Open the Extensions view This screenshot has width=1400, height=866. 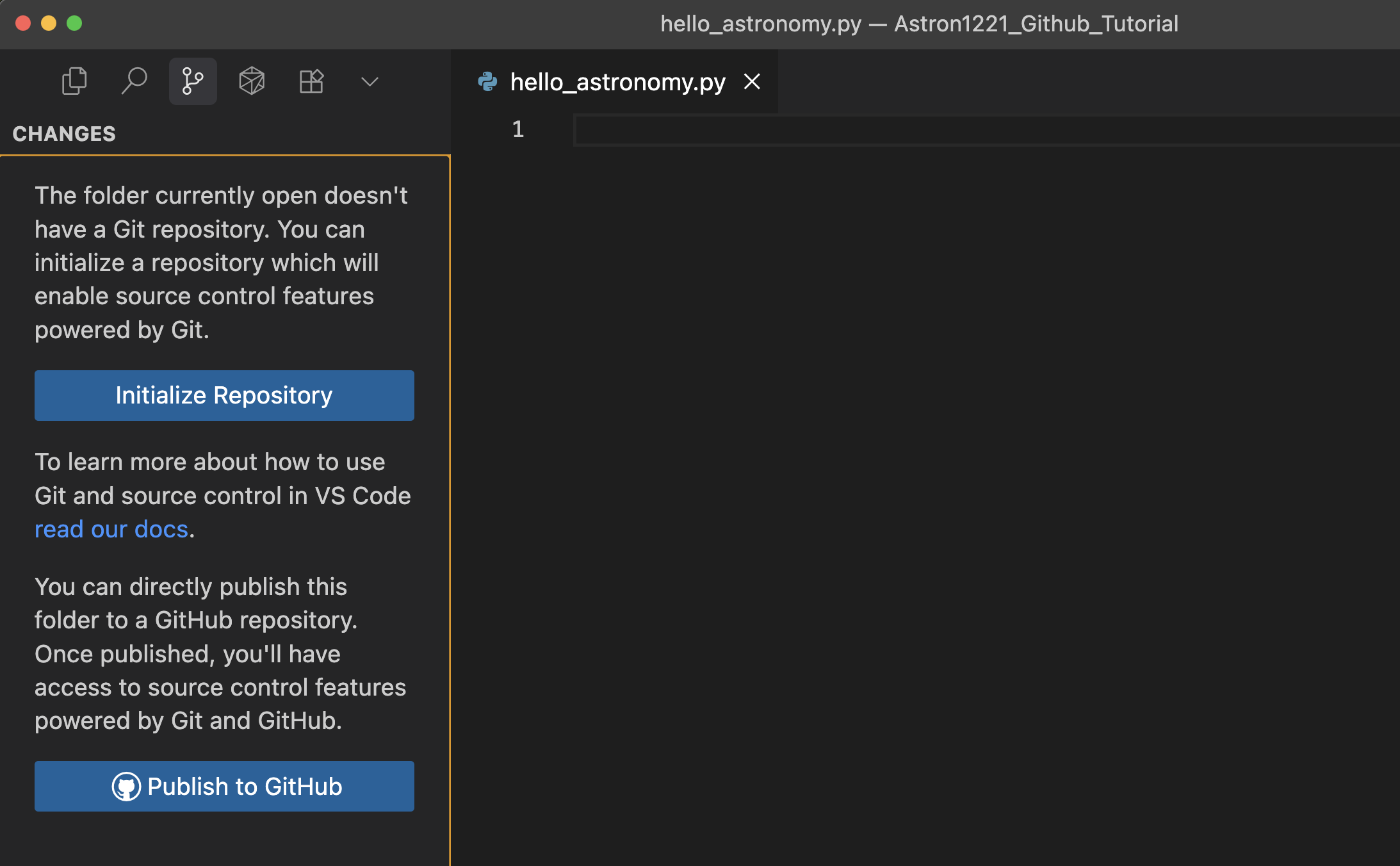click(311, 81)
